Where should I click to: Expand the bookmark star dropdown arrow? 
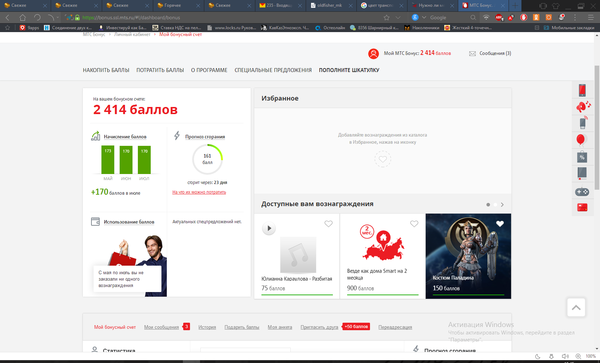point(398,18)
